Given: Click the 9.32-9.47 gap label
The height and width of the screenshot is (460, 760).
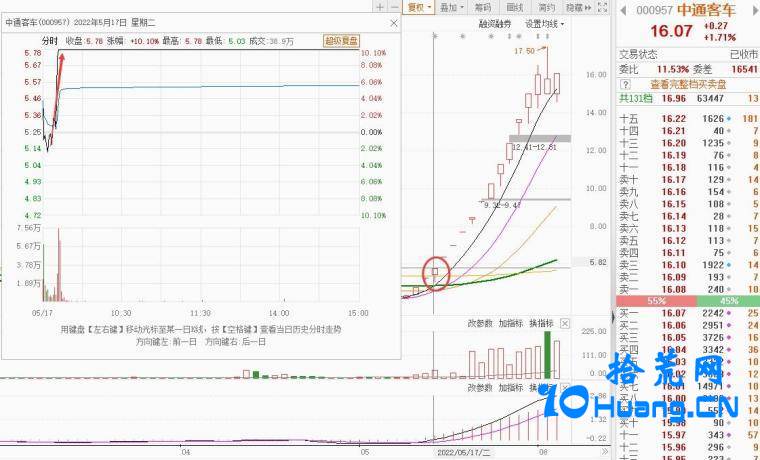Looking at the screenshot, I should click(x=502, y=205).
